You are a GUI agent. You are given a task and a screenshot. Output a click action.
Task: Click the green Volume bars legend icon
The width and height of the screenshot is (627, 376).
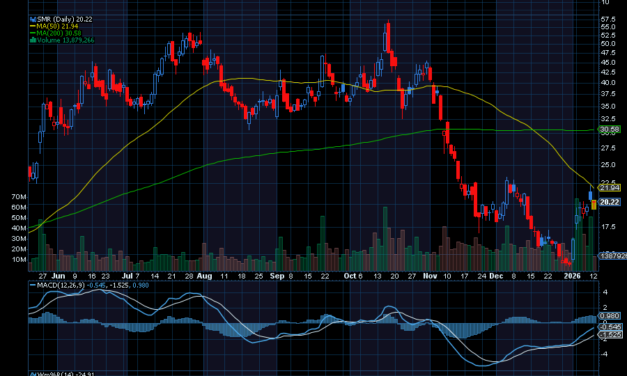point(33,40)
